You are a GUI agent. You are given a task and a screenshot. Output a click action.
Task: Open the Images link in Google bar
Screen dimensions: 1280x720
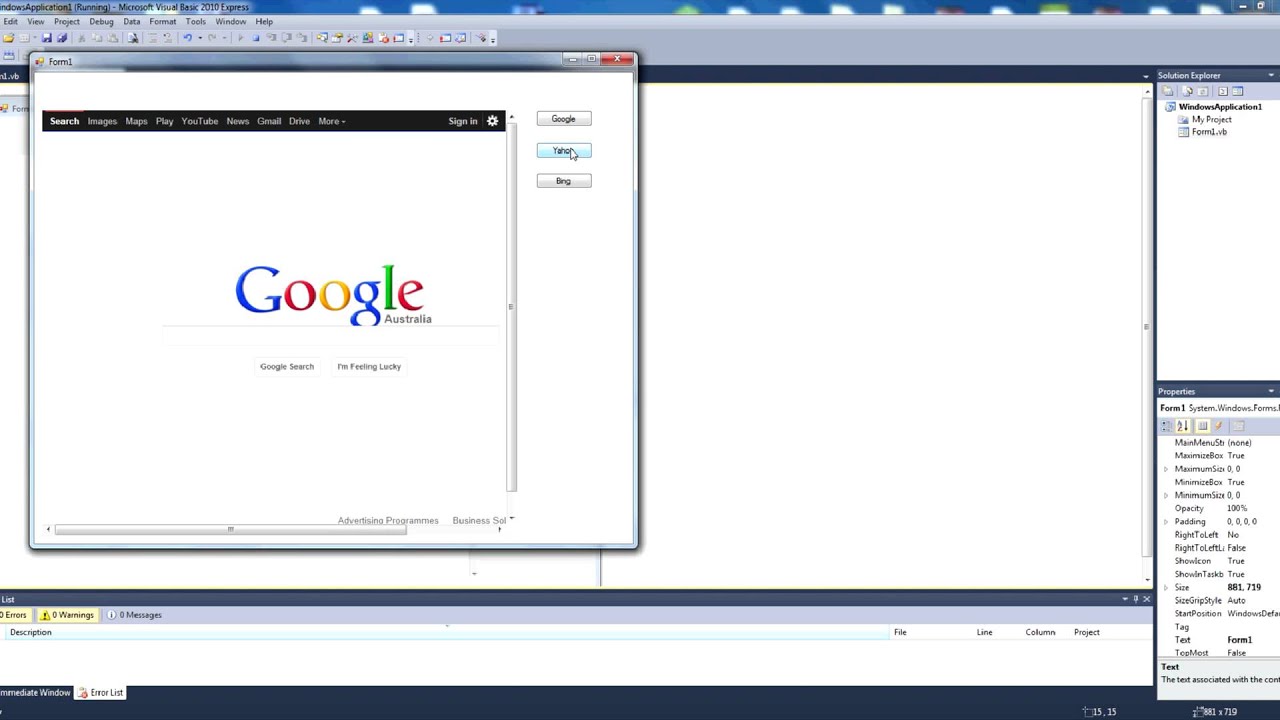[x=102, y=121]
